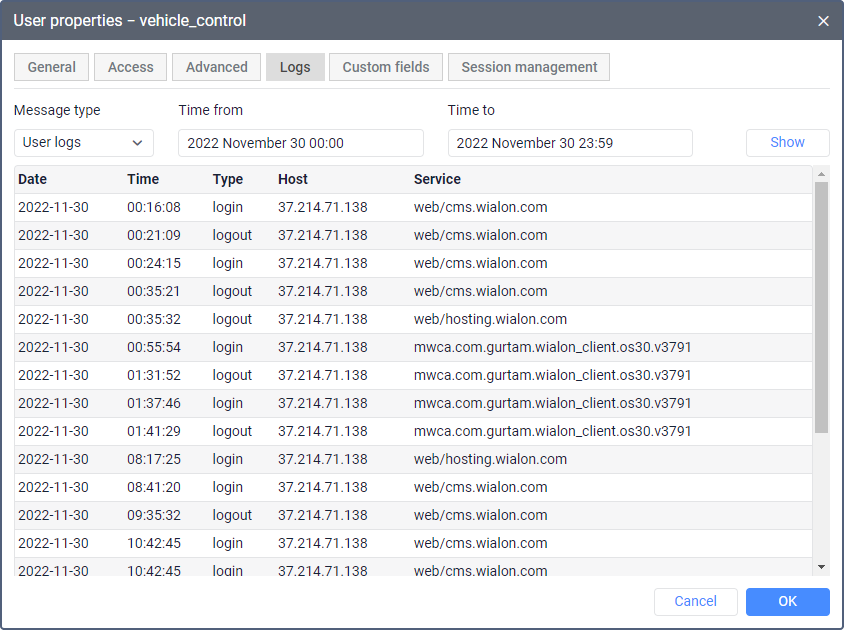Screen dimensions: 844x630
Task: Open the Advanced tab
Action: tap(217, 67)
